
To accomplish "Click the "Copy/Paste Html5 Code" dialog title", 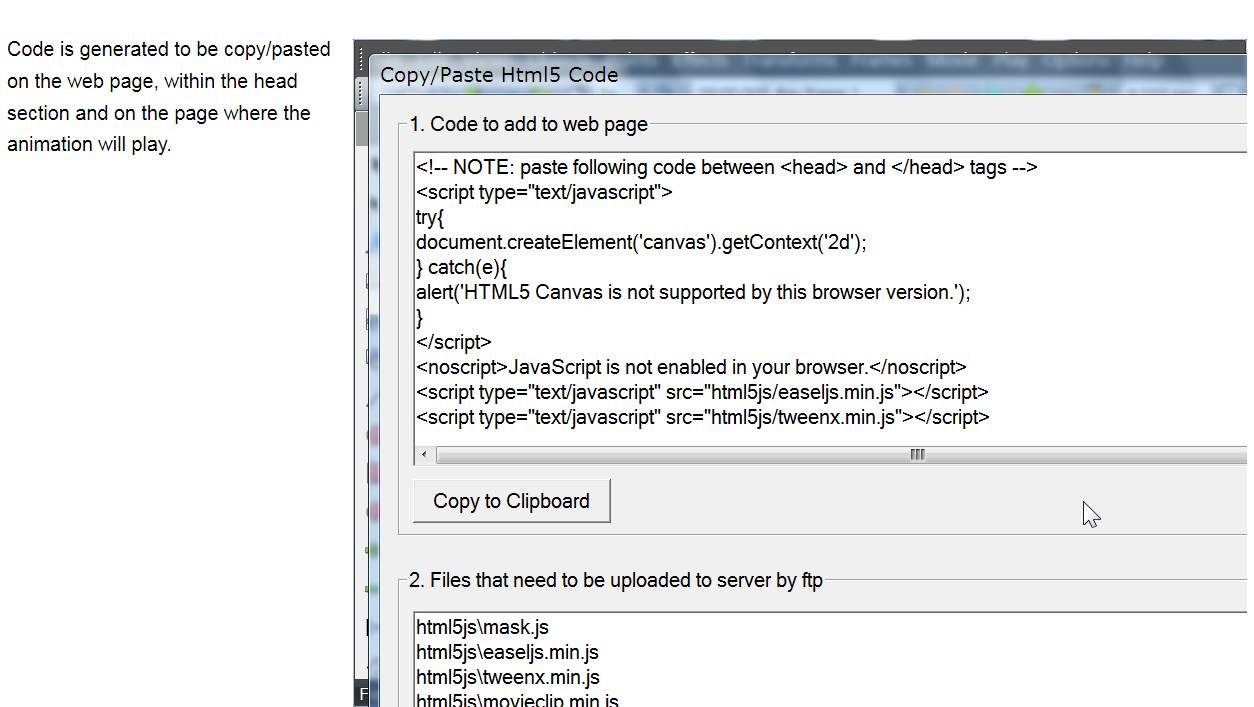I will (499, 75).
